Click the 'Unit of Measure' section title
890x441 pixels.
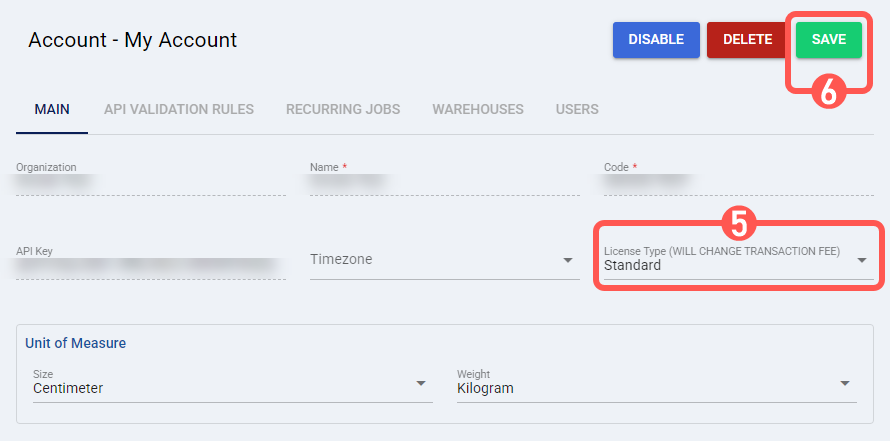click(x=75, y=343)
